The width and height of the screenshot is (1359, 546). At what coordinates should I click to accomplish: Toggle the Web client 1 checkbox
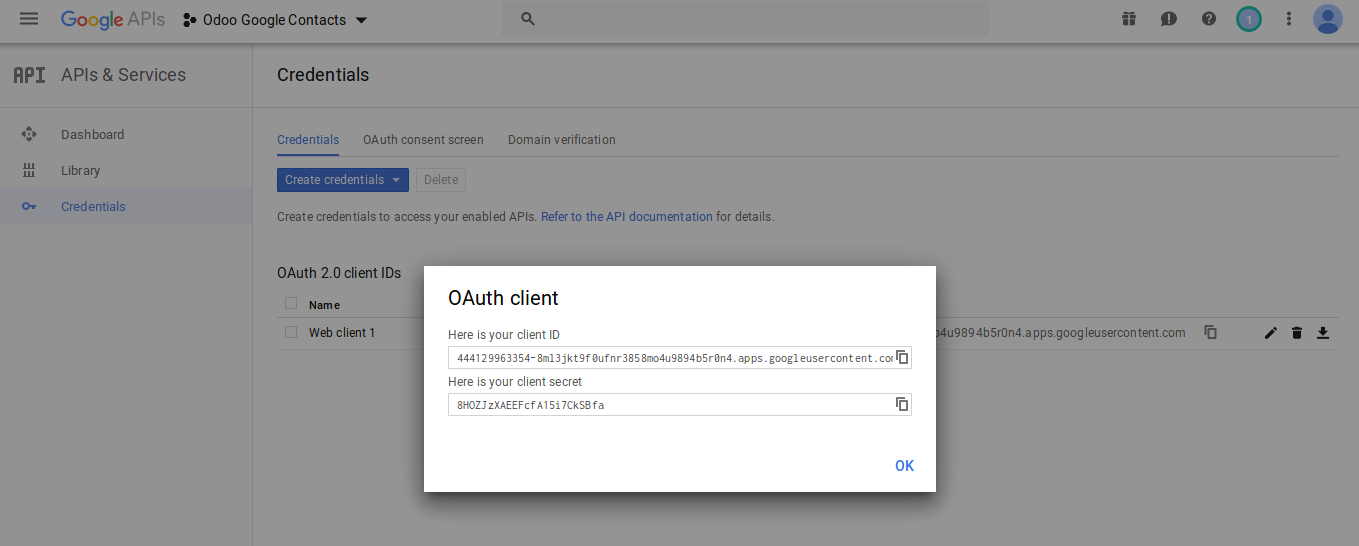point(291,332)
